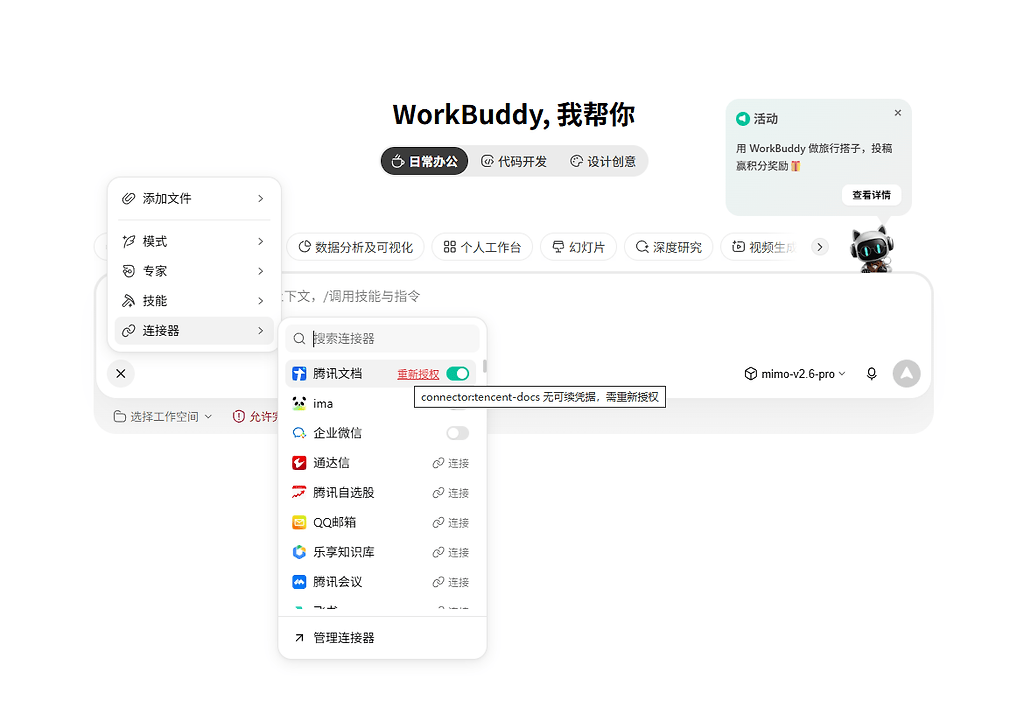Click the 技能 icon
The width and height of the screenshot is (1024, 720).
tap(129, 301)
